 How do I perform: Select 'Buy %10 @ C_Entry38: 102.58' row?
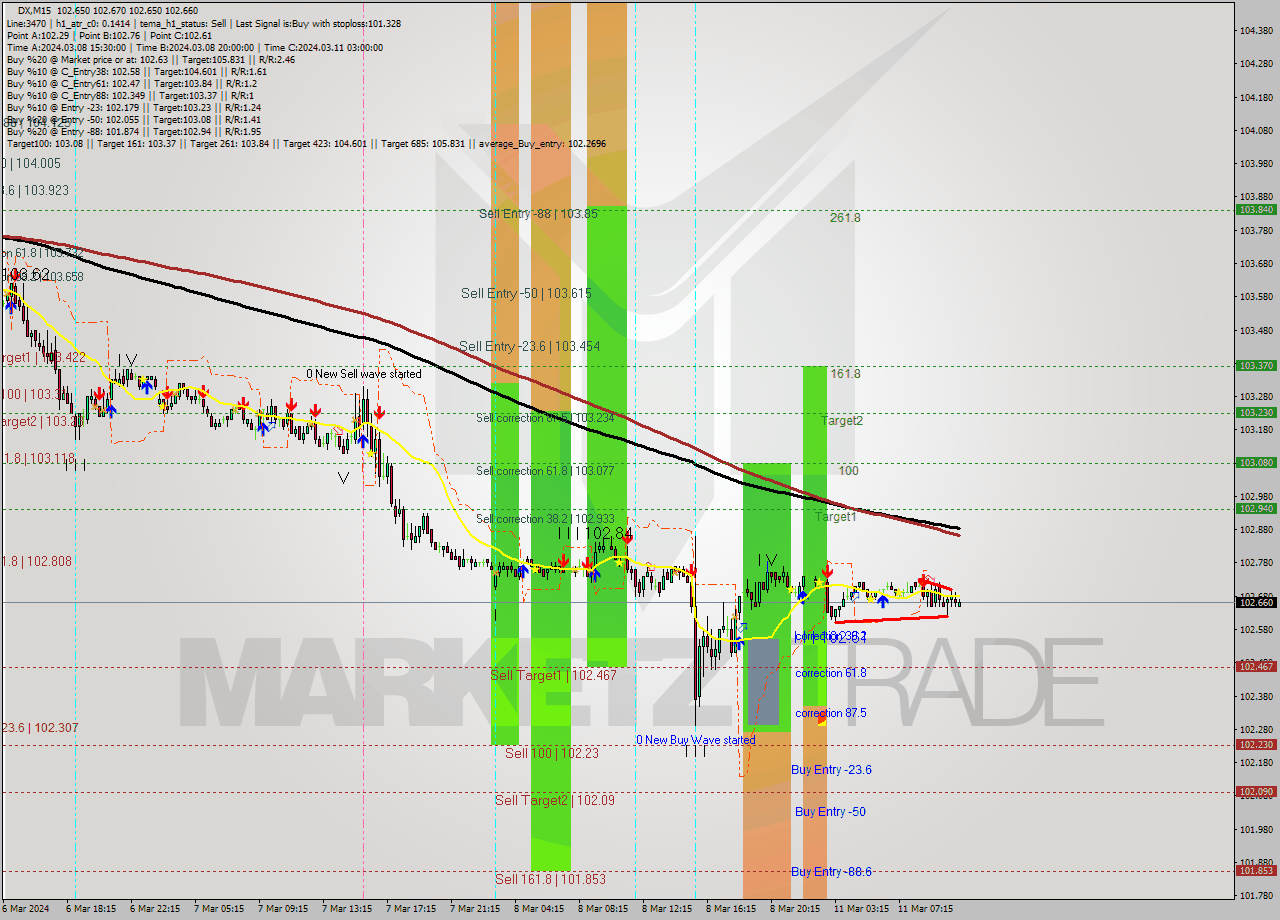(x=137, y=71)
